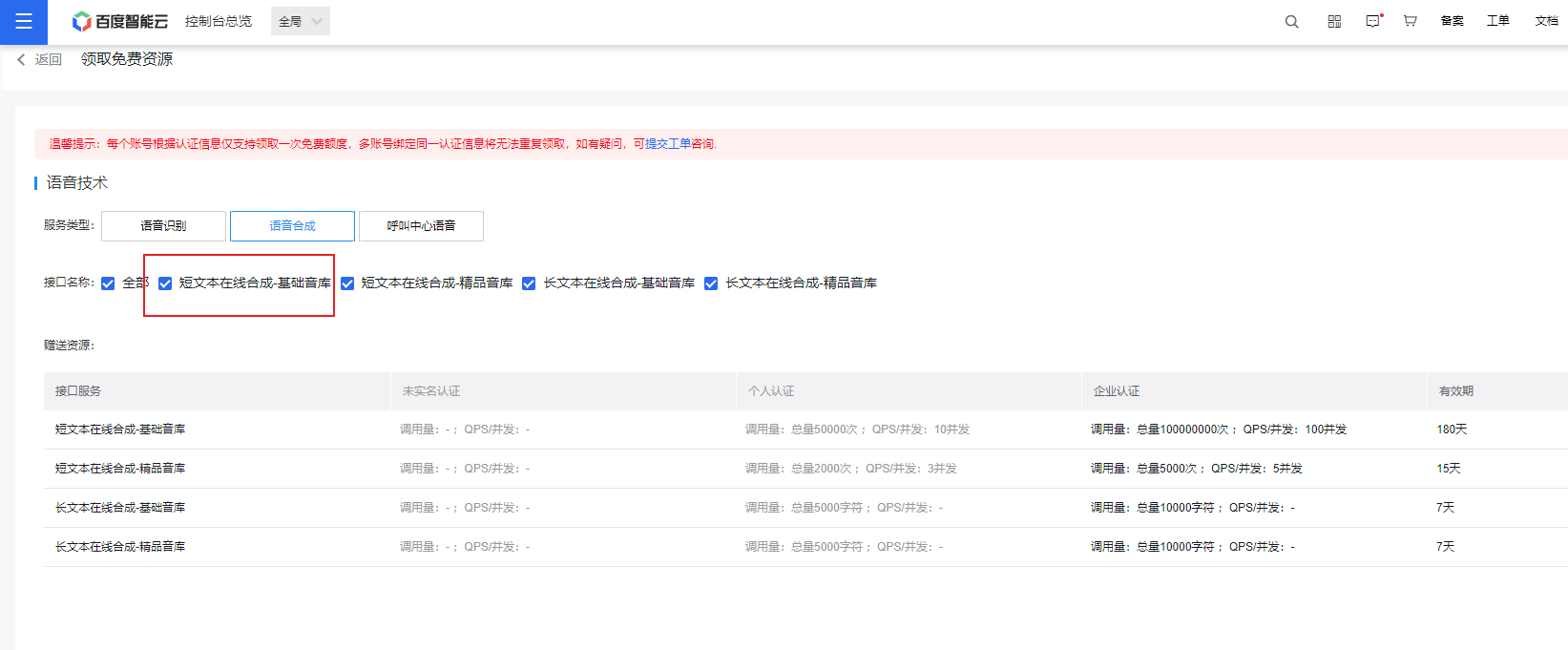The image size is (1568, 650).
Task: Open 控制台总览 console overview
Action: click(219, 21)
